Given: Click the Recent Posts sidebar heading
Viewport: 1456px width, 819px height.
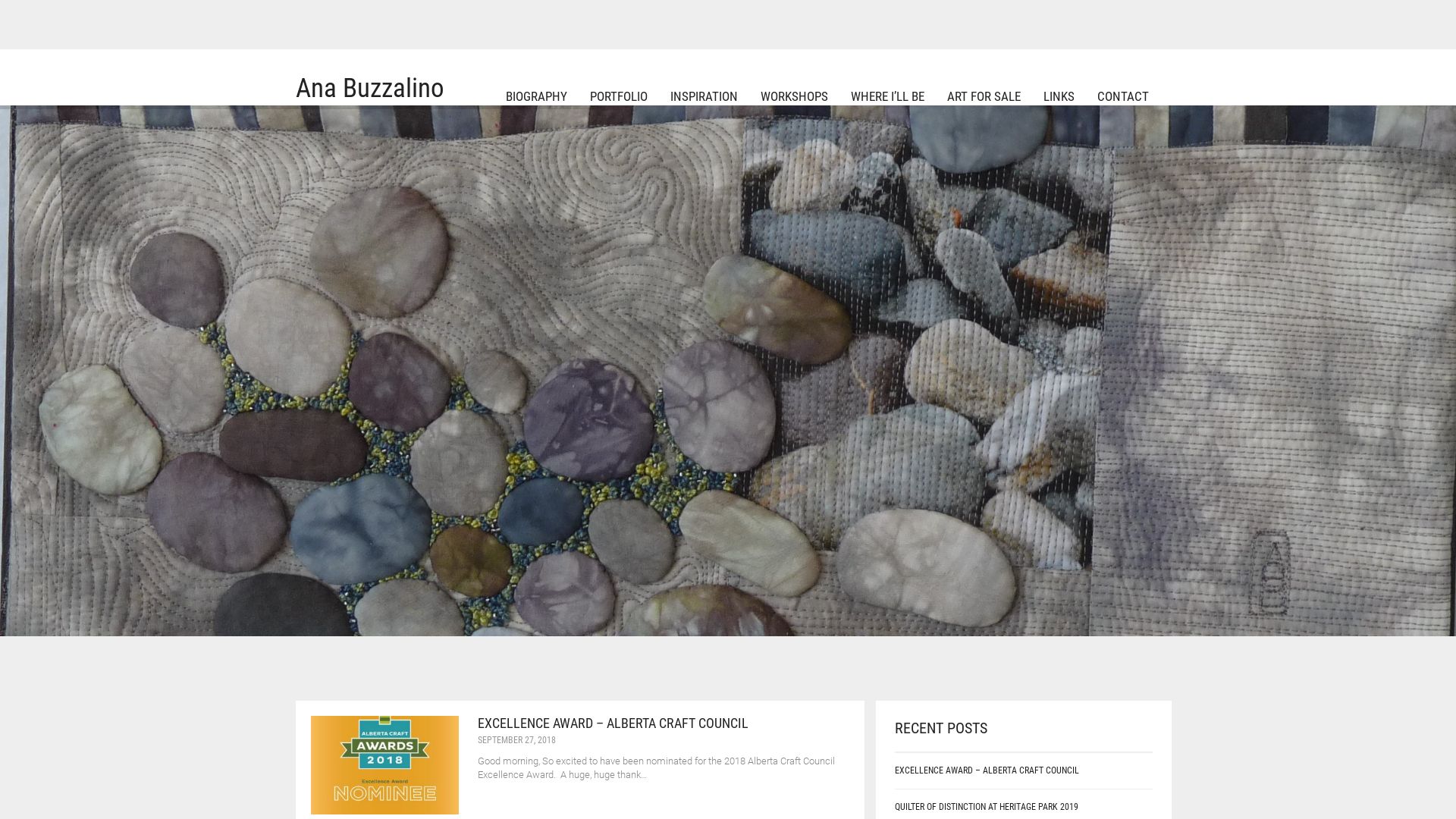Looking at the screenshot, I should [940, 728].
